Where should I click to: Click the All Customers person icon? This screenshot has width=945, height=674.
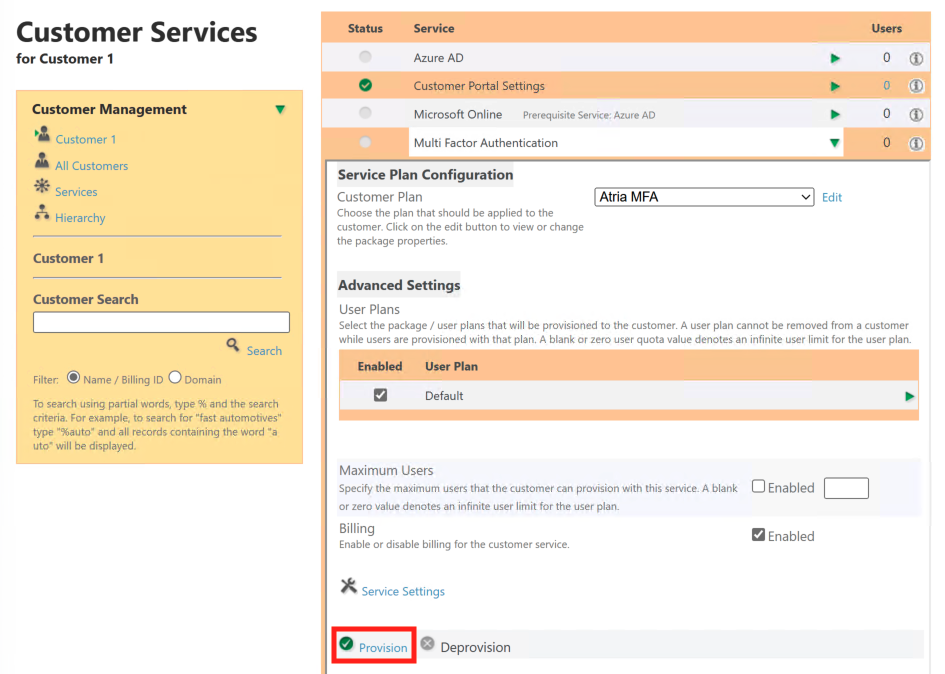tap(42, 161)
